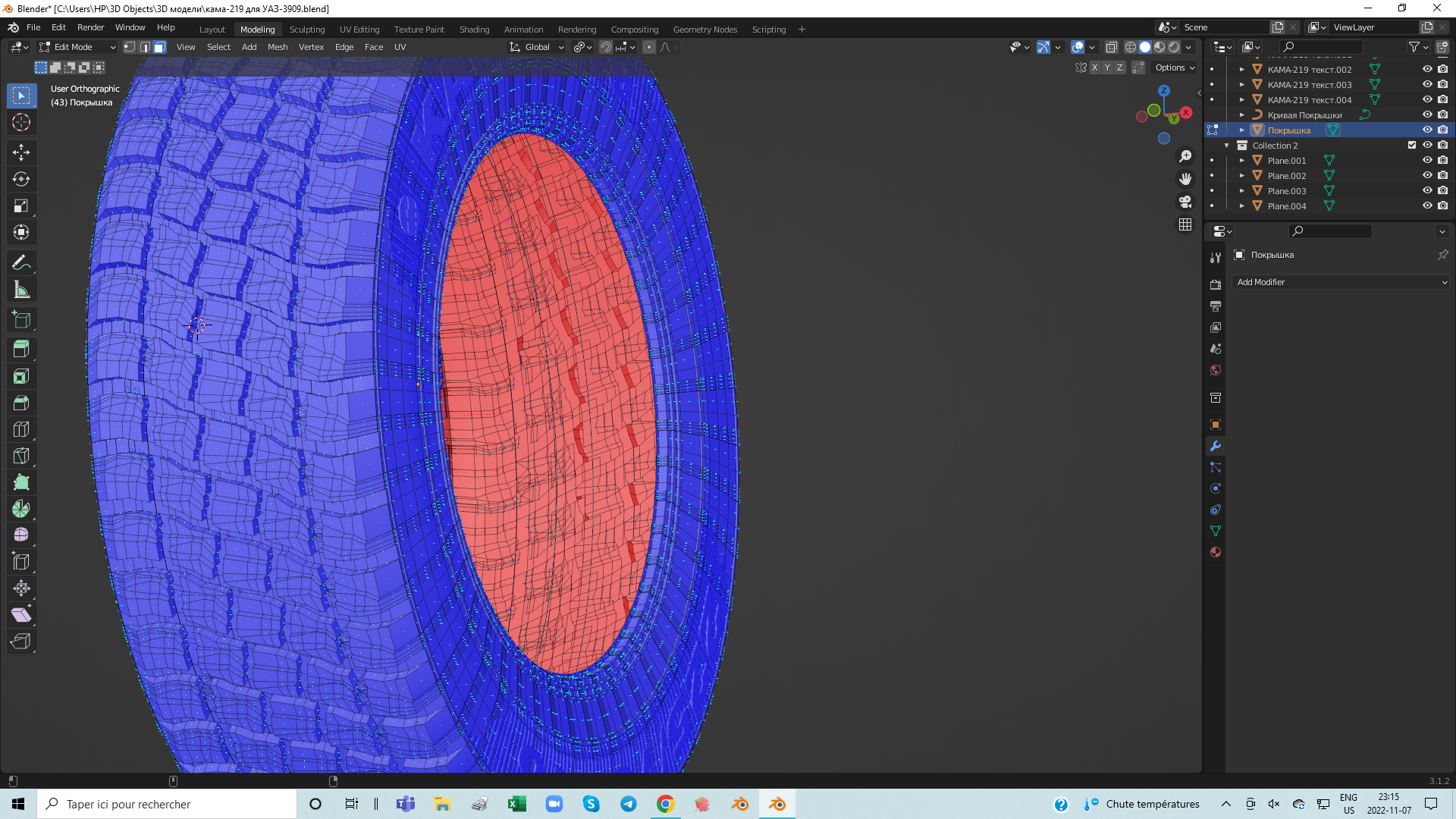
Task: Click the Options button in viewport
Action: coord(1174,67)
